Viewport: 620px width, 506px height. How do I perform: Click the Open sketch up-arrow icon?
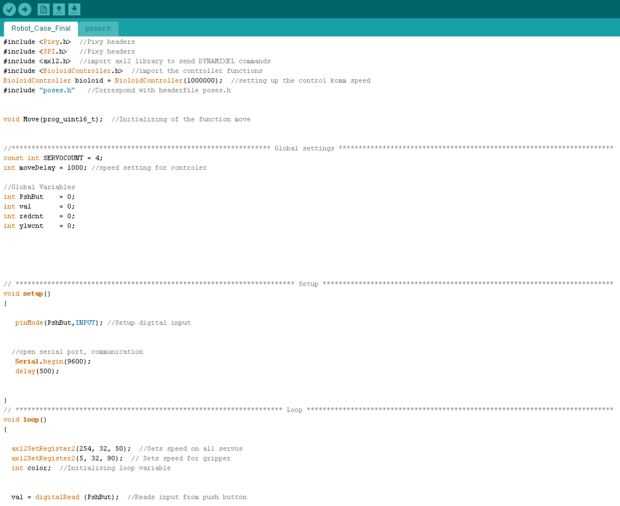[59, 9]
